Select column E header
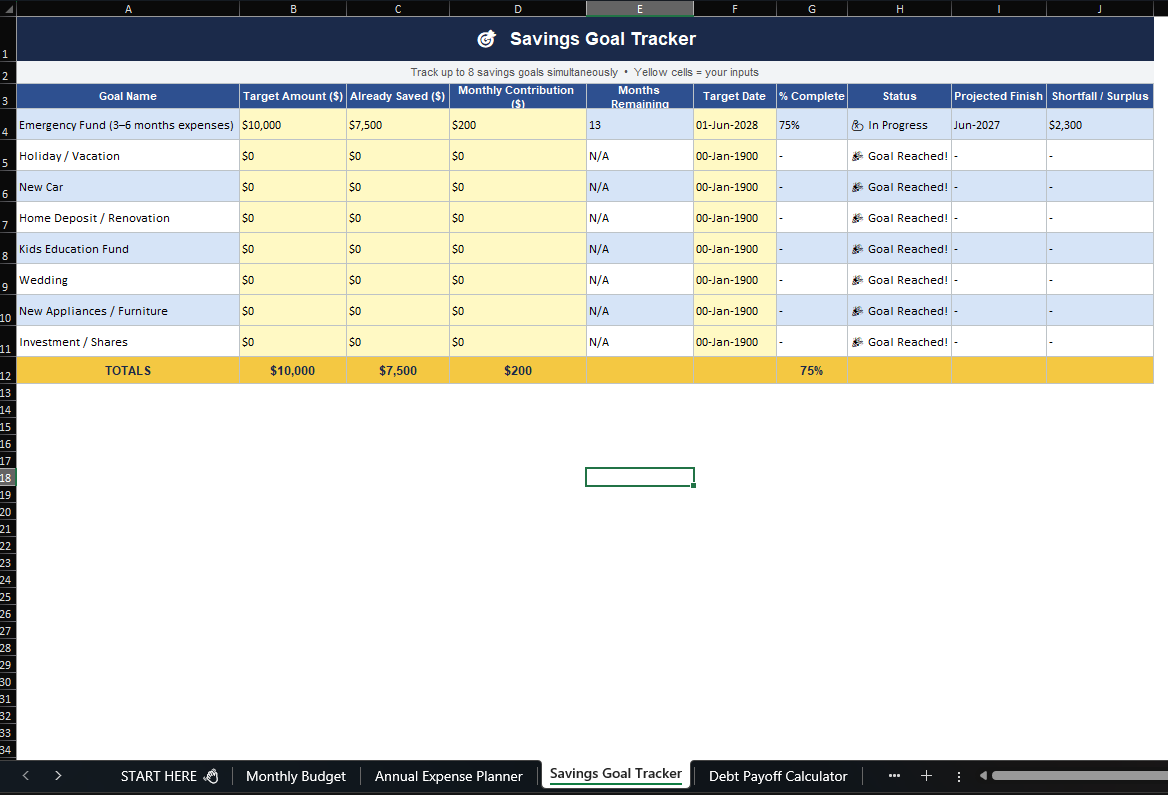1168x795 pixels. [639, 8]
